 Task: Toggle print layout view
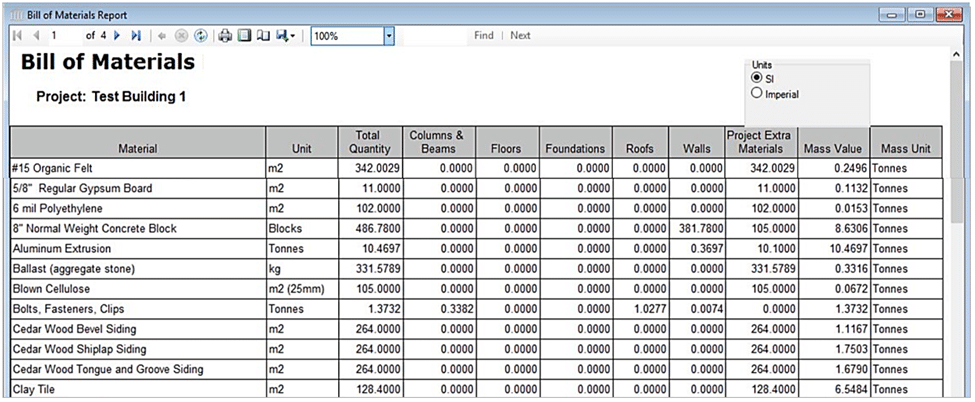coord(244,36)
